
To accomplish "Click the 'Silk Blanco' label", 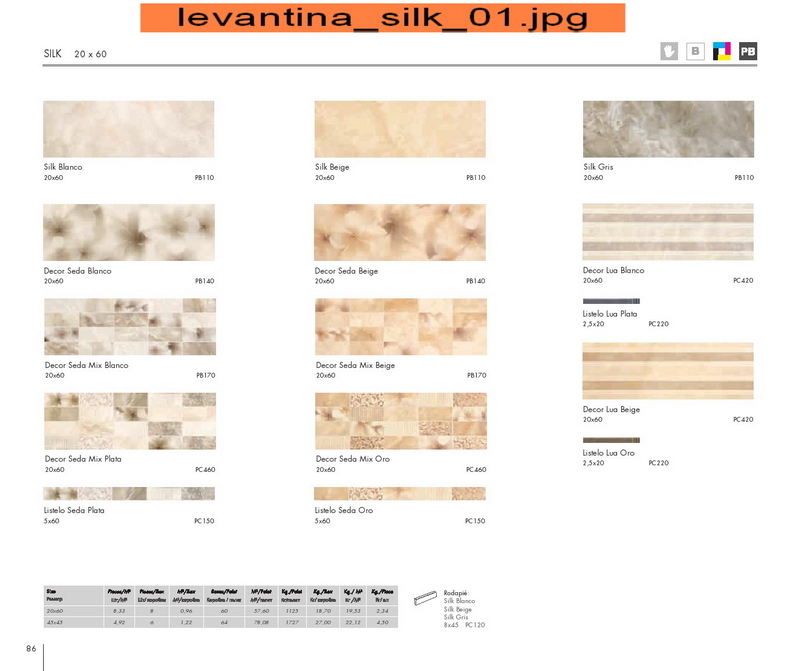I will [63, 167].
